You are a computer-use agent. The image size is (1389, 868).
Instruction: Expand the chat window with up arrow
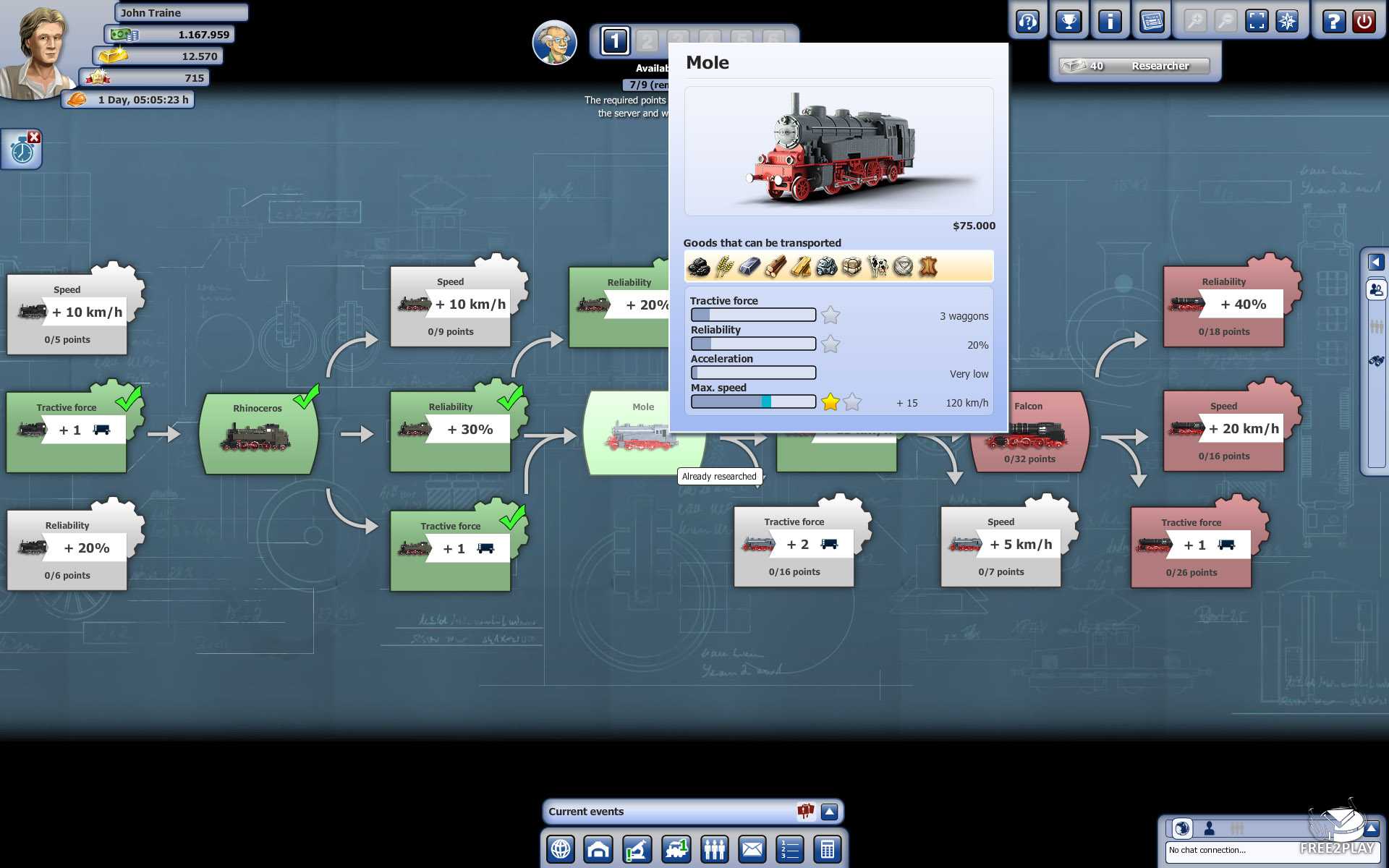(x=1371, y=828)
